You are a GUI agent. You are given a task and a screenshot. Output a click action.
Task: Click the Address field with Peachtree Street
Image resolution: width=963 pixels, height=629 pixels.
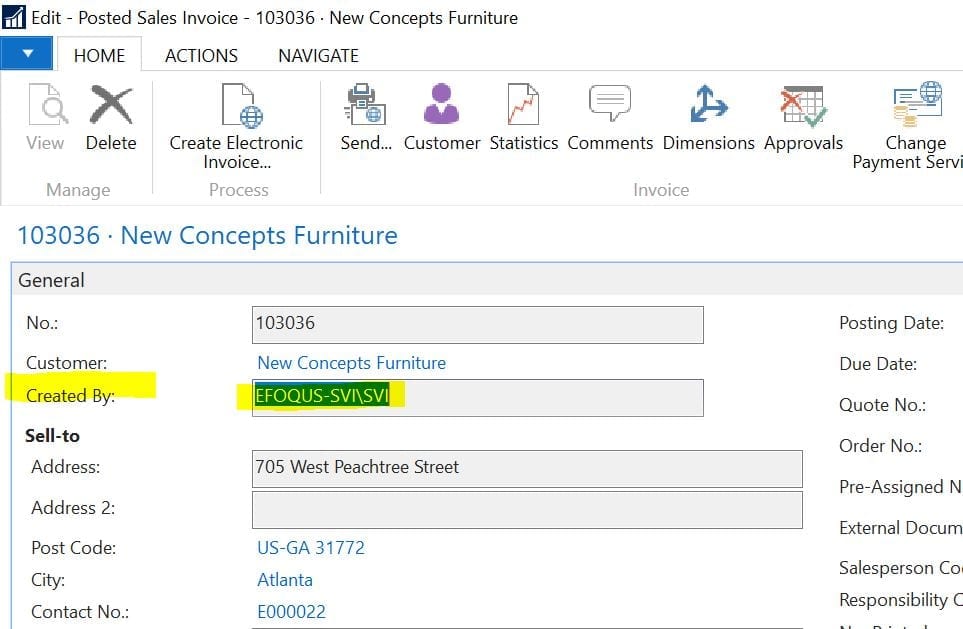pyautogui.click(x=527, y=468)
